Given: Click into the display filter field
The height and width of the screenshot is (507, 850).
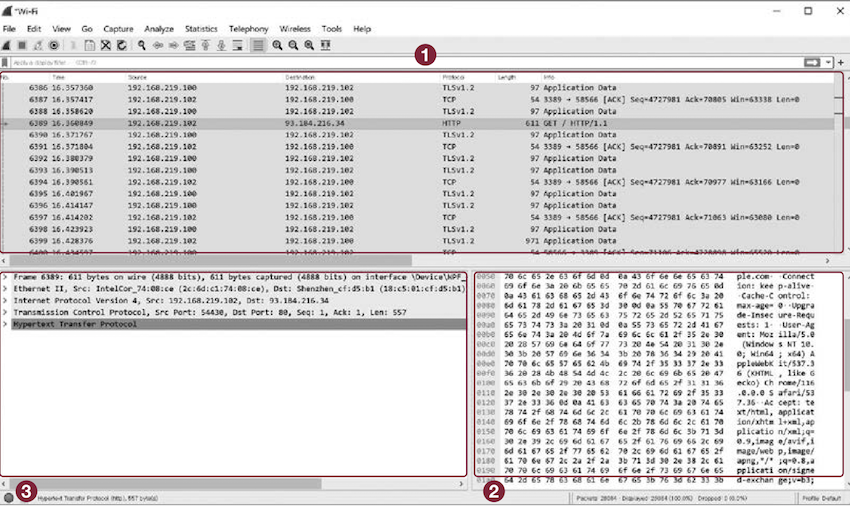Looking at the screenshot, I should pos(407,63).
